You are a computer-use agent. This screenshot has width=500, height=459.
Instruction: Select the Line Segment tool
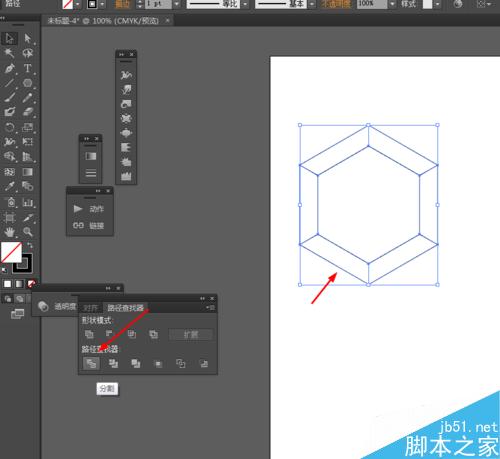click(x=9, y=83)
